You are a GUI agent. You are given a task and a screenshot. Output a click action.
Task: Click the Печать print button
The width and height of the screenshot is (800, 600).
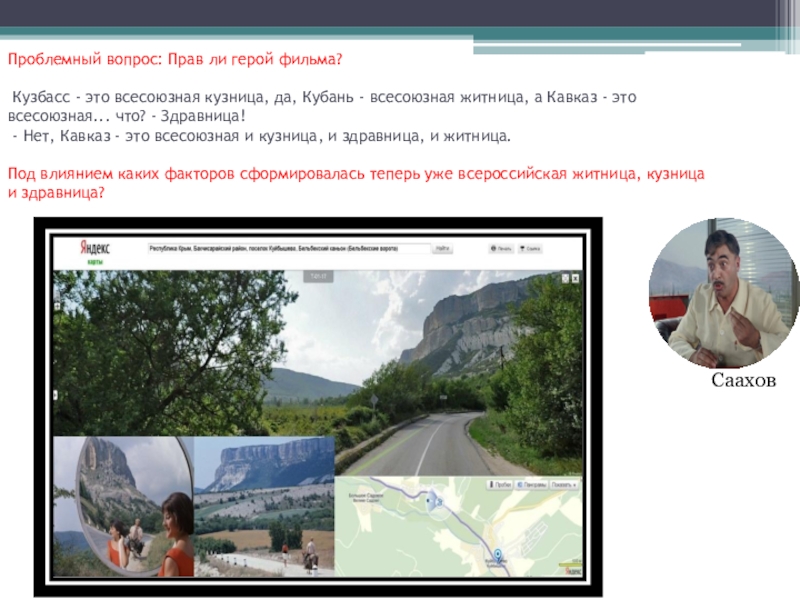tap(502, 249)
